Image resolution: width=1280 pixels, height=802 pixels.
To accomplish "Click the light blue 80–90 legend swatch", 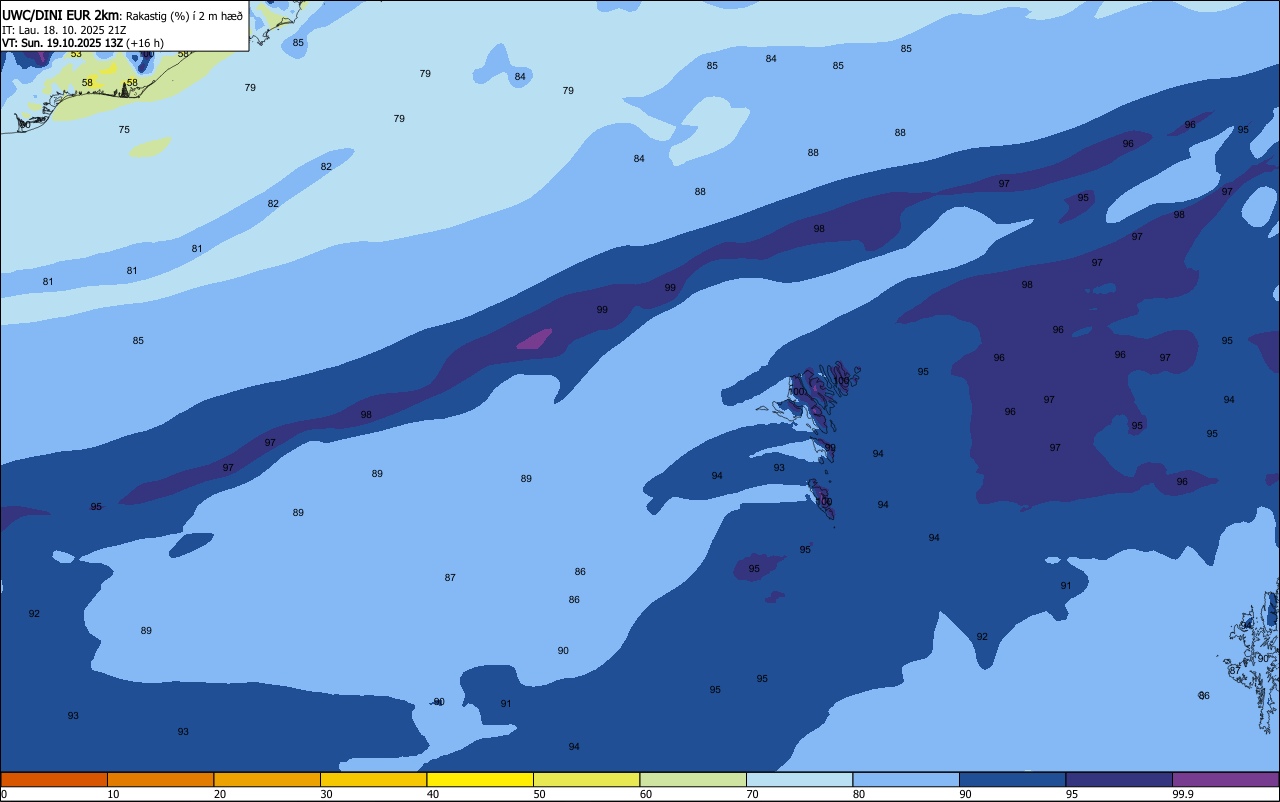I will coord(906,779).
